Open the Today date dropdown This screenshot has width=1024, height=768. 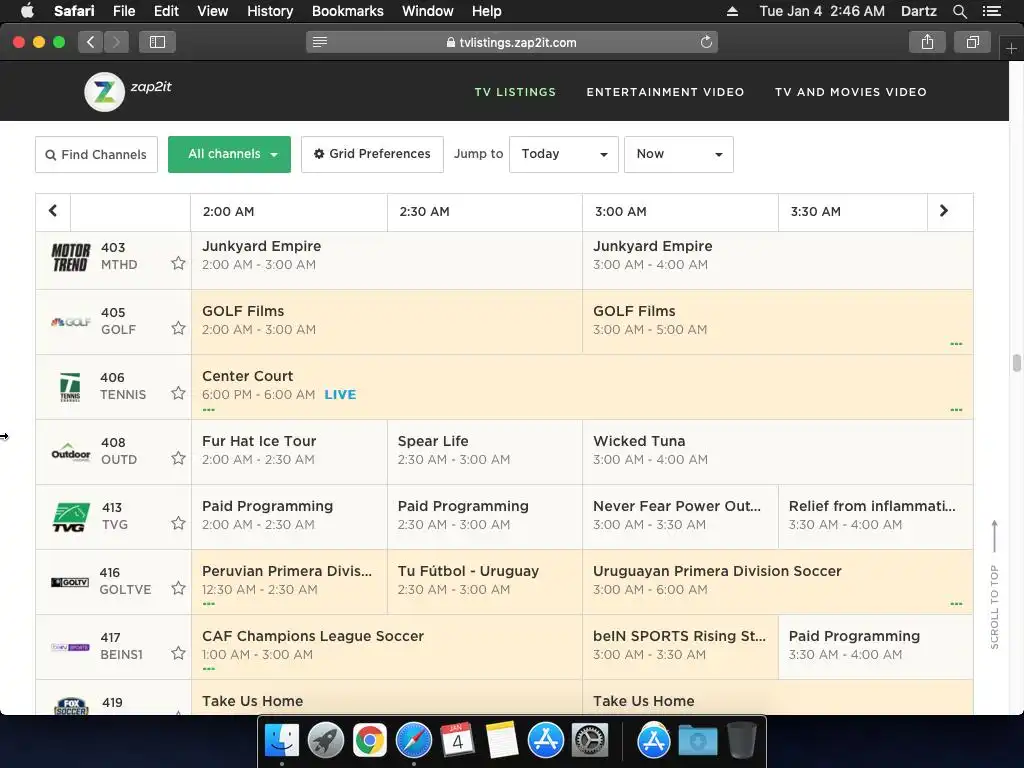pos(564,154)
